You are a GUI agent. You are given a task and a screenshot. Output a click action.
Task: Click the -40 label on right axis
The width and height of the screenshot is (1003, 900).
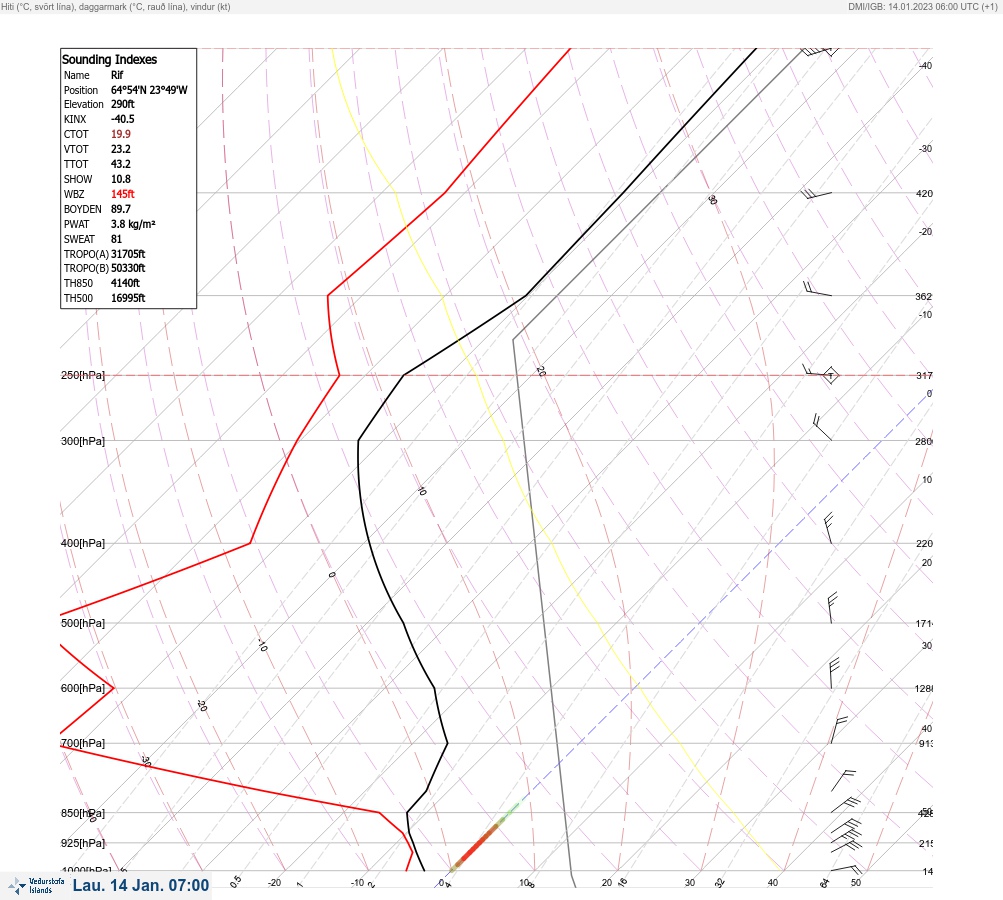(x=925, y=65)
